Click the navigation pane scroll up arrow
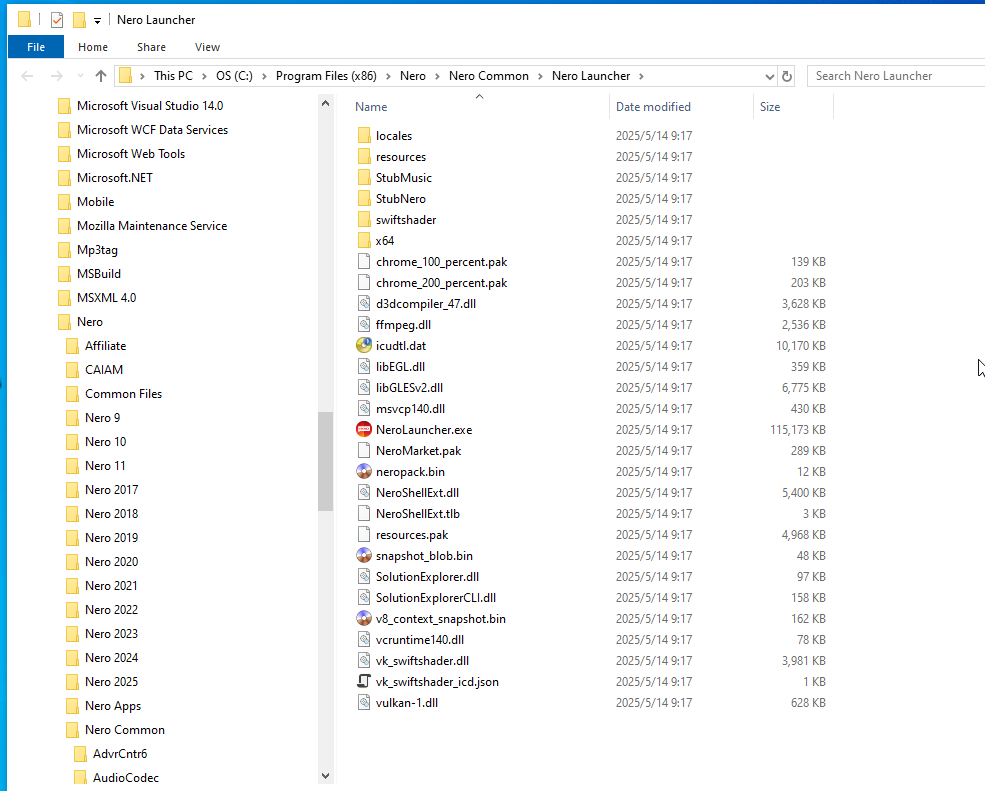This screenshot has width=985, height=791. 325,104
